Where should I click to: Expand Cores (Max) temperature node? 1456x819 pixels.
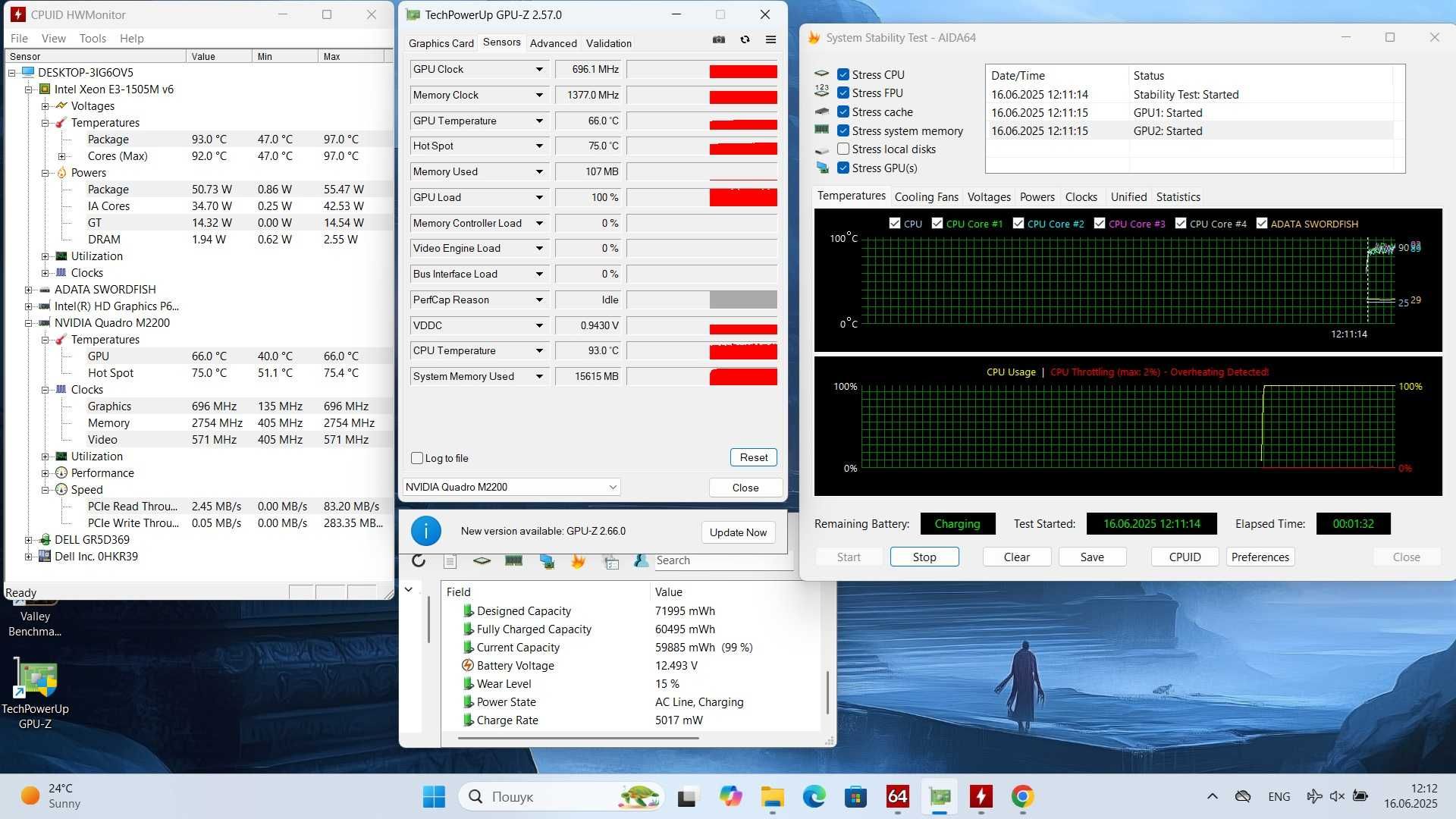click(61, 156)
